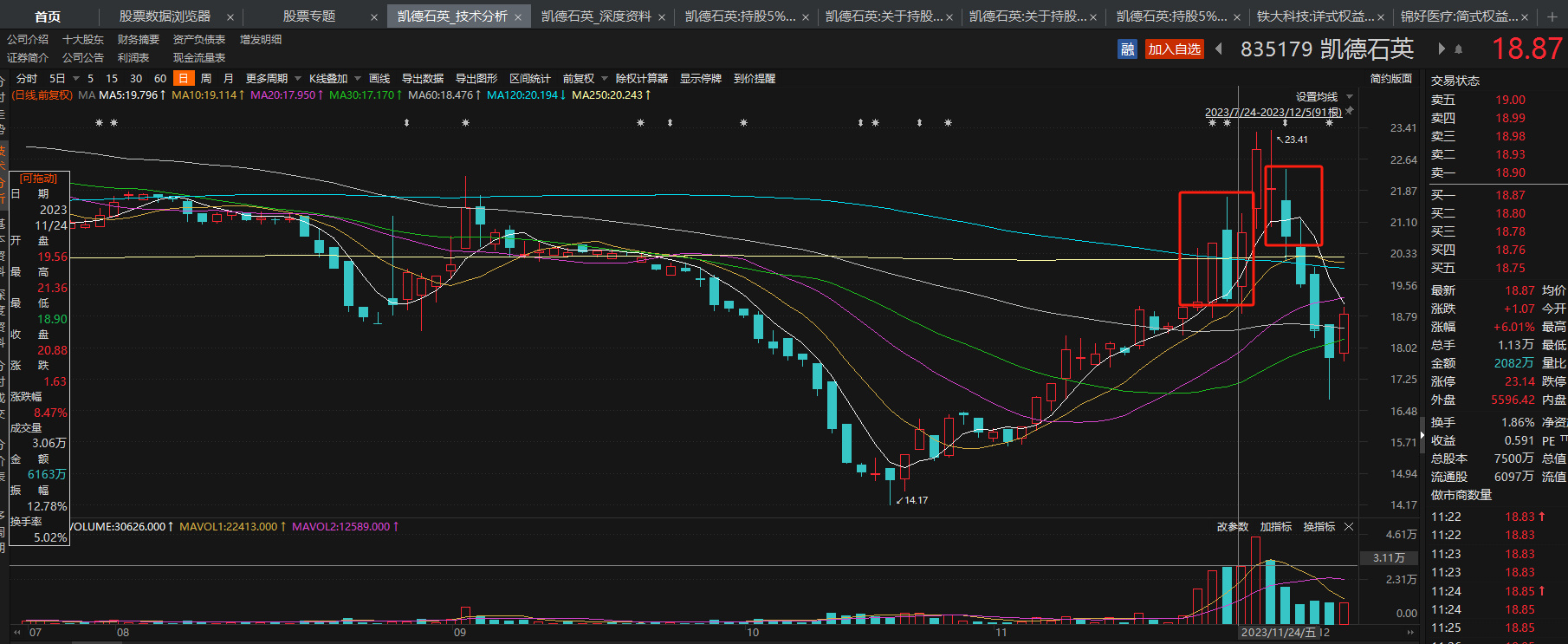Open the 公司介绍 link
The width and height of the screenshot is (1568, 644).
[x=28, y=40]
